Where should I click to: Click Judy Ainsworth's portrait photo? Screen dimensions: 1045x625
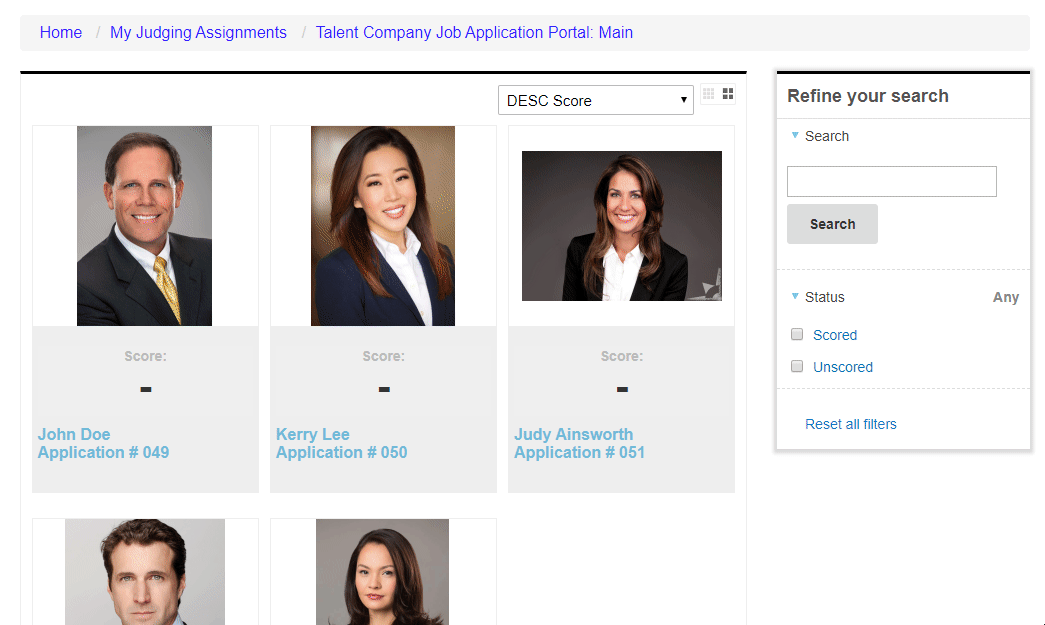(622, 226)
